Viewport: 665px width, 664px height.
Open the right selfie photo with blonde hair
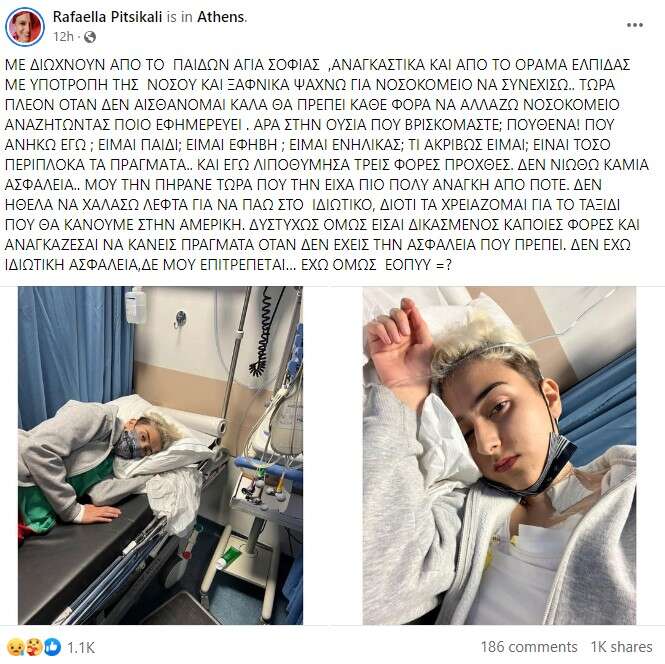pyautogui.click(x=499, y=455)
